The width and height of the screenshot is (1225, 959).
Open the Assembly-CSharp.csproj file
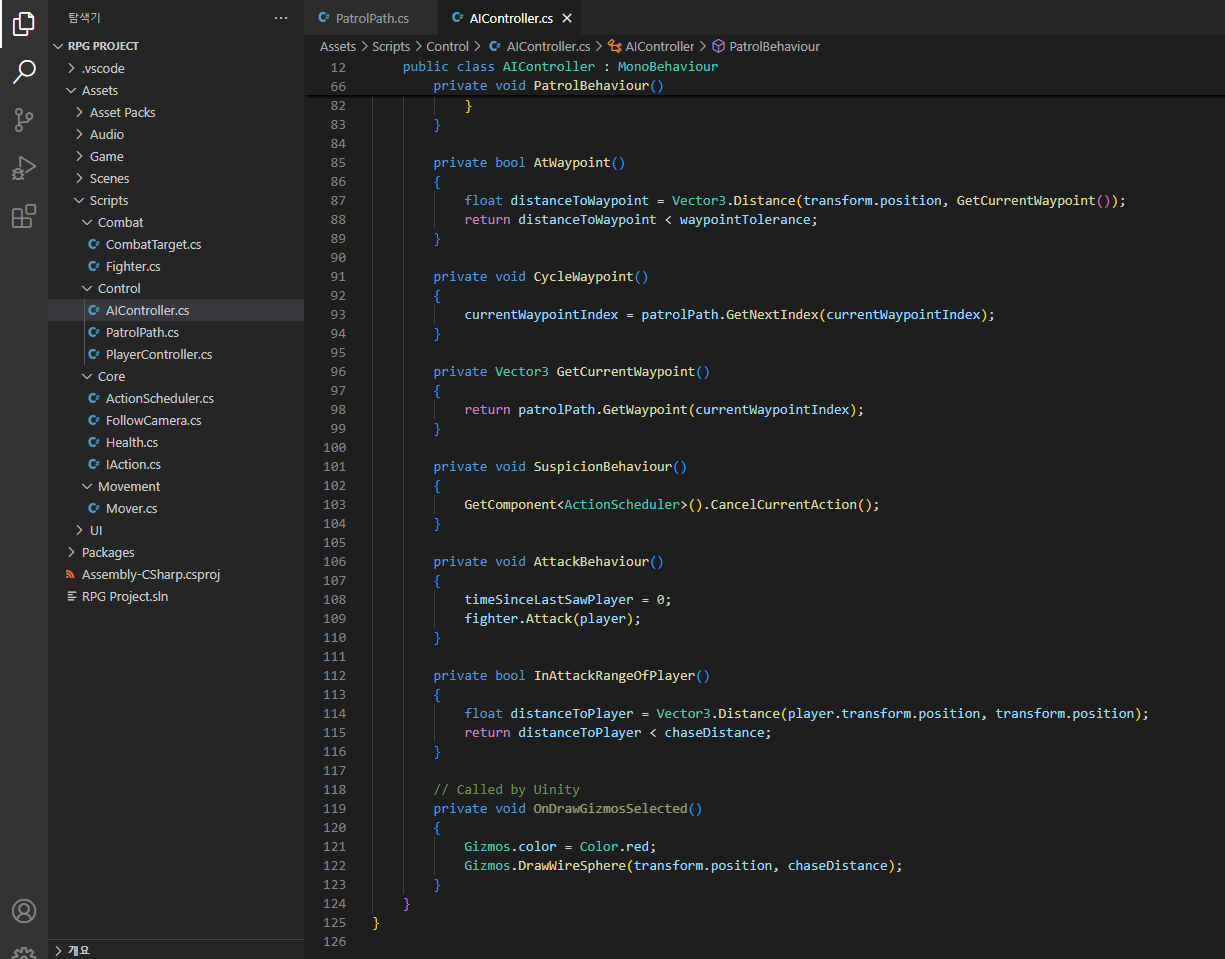(150, 574)
